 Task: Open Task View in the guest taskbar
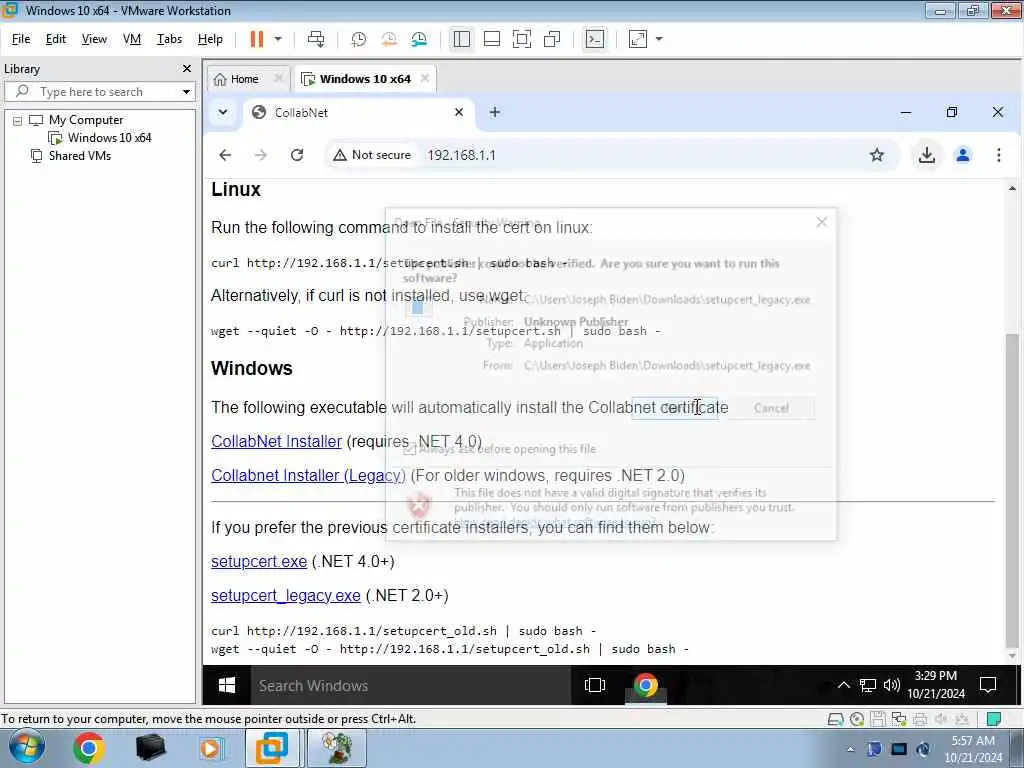tap(595, 685)
